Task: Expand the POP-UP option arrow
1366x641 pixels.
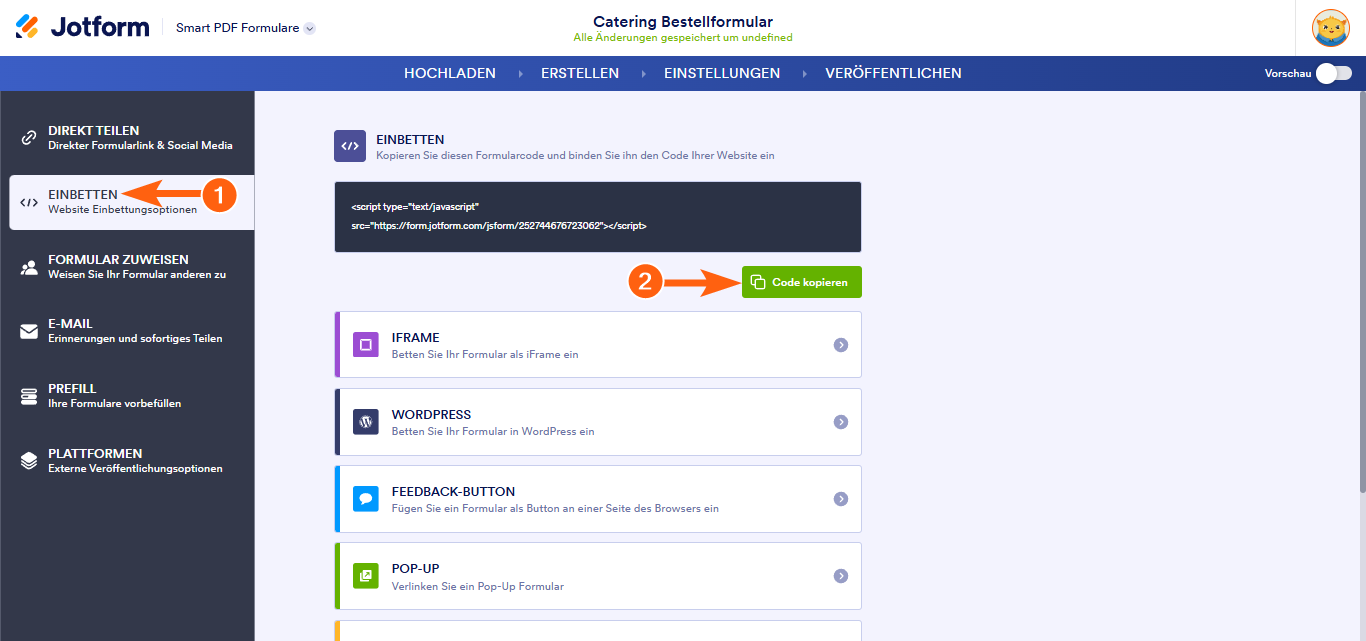Action: (x=841, y=576)
